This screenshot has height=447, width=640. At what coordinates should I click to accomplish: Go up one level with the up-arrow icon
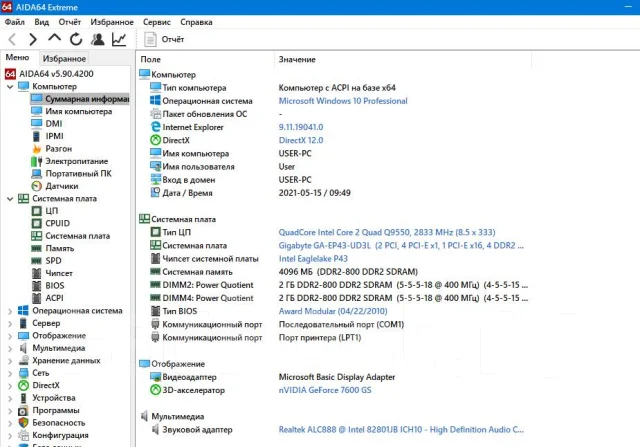pos(54,39)
